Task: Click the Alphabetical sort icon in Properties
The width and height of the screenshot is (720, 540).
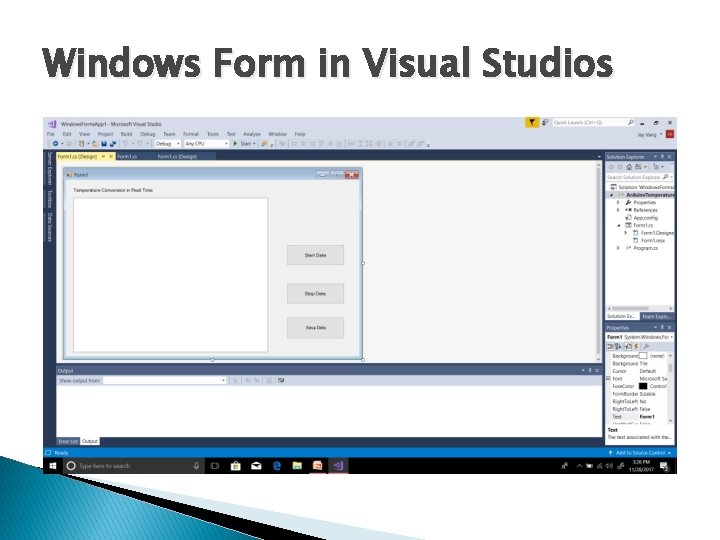Action: click(619, 347)
